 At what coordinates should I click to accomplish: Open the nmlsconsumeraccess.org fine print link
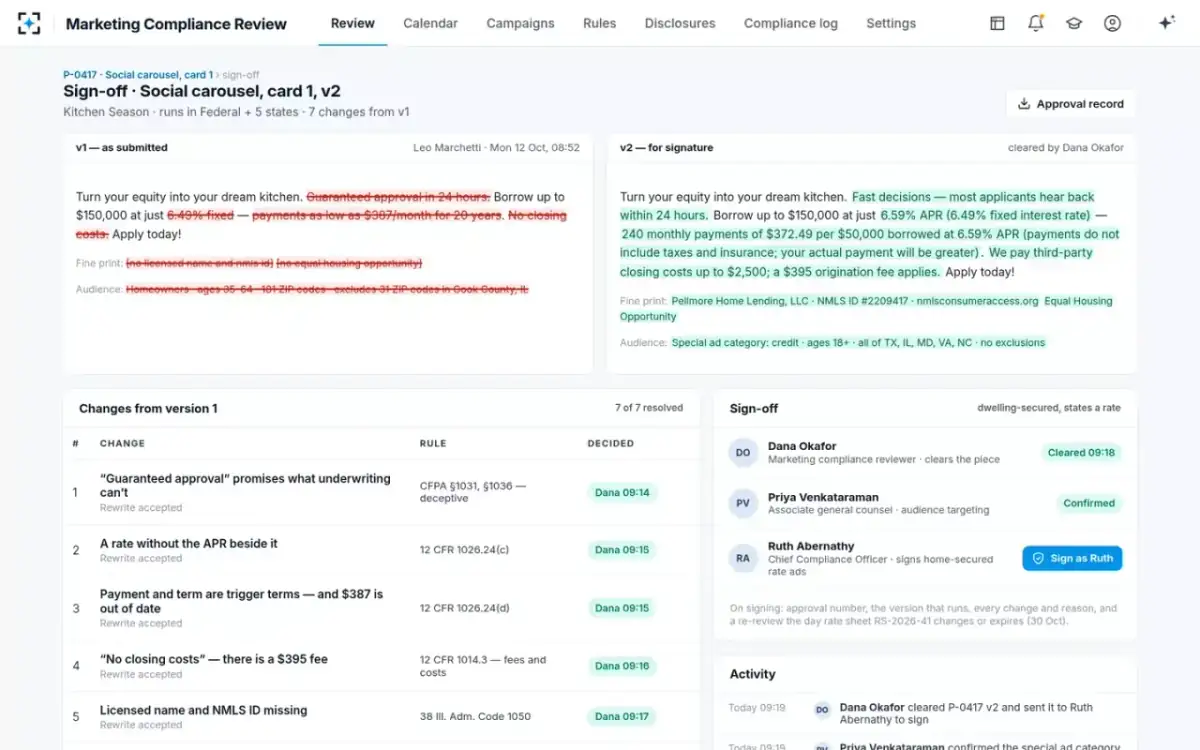click(x=977, y=300)
